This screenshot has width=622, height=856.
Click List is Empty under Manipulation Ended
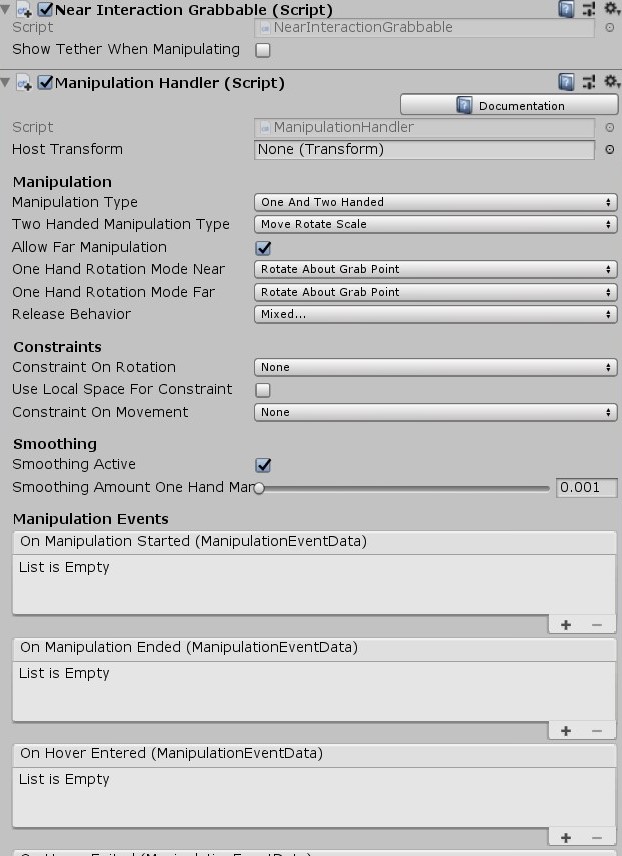64,674
